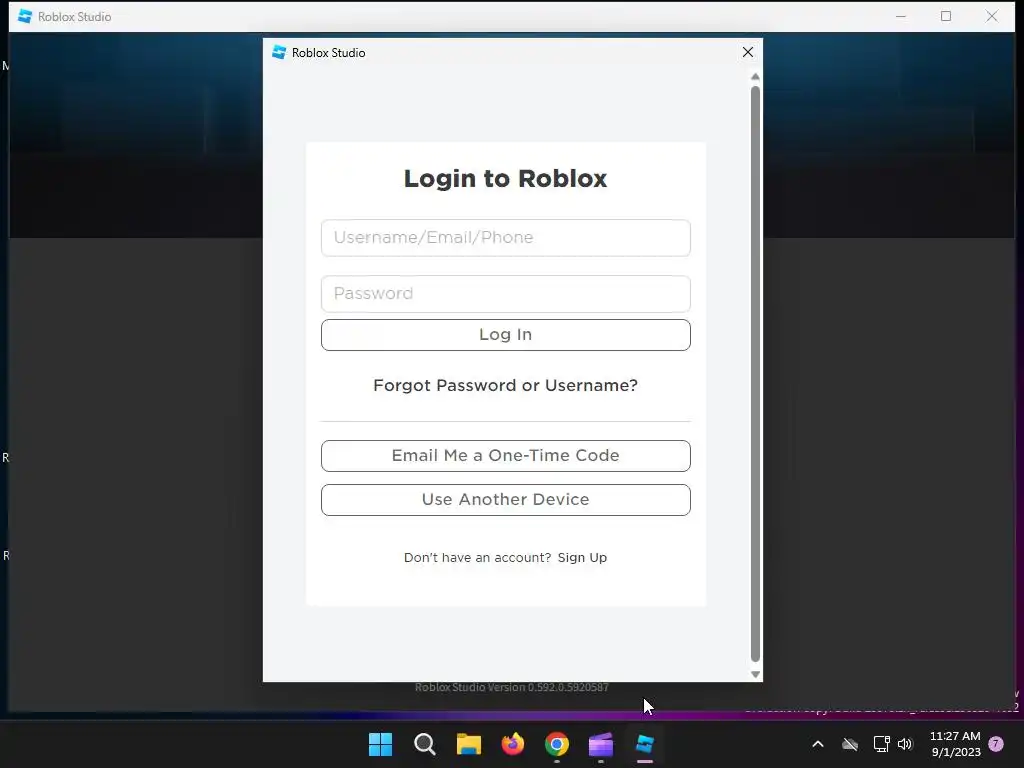The height and width of the screenshot is (768, 1024).
Task: Open the purple clapperboard app in taskbar
Action: coord(600,744)
